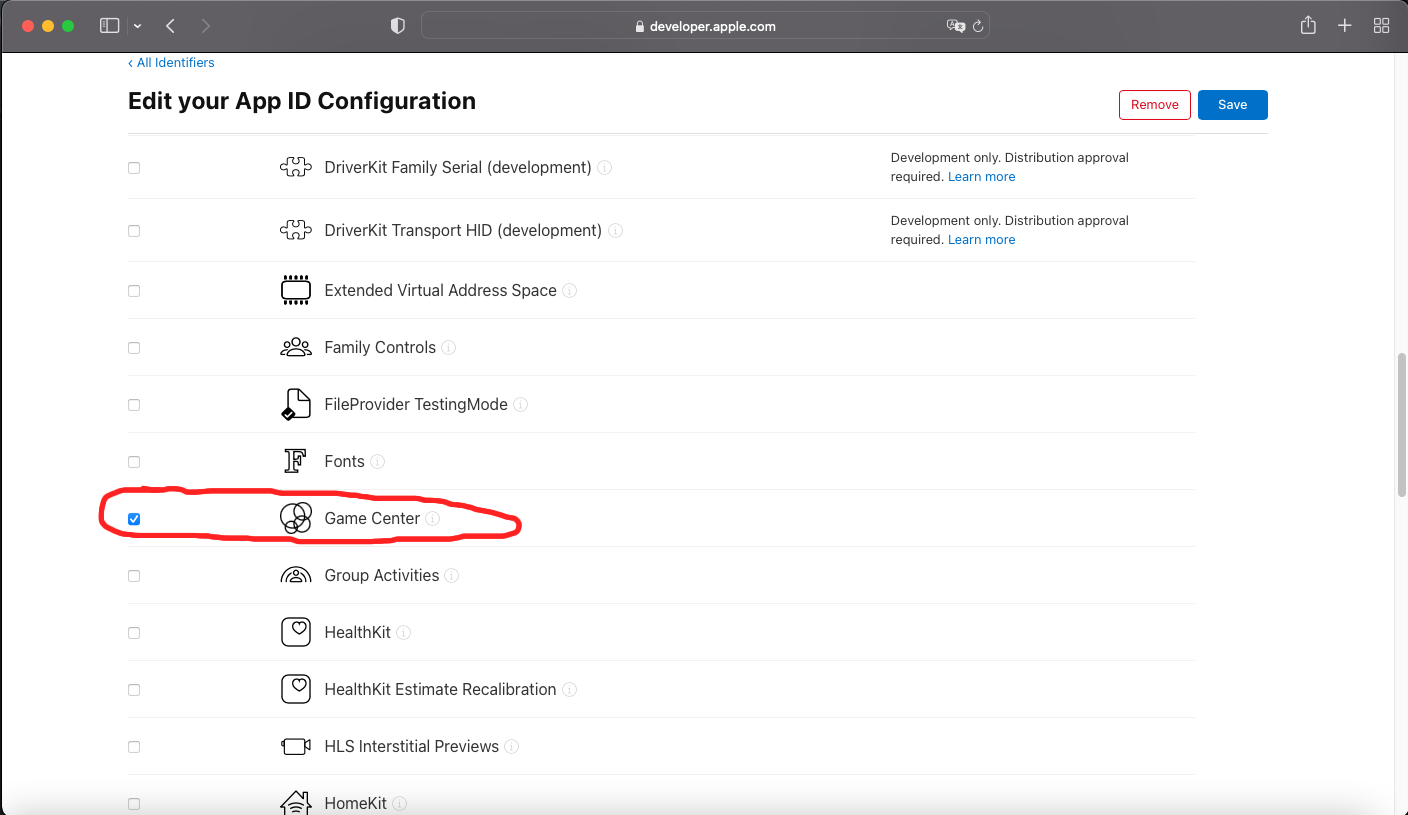
Task: Click the Fonts letter F icon
Action: click(296, 460)
